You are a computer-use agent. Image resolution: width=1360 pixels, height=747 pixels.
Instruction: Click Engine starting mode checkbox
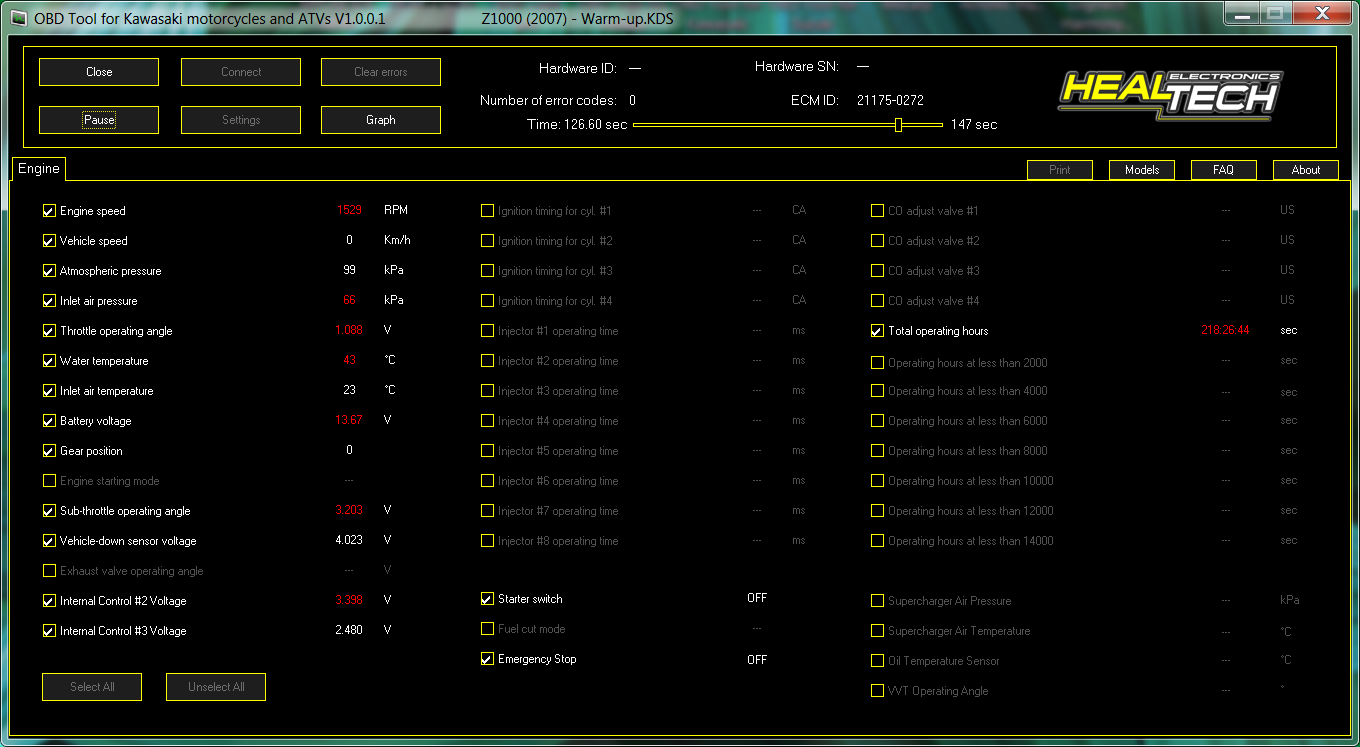(x=49, y=481)
